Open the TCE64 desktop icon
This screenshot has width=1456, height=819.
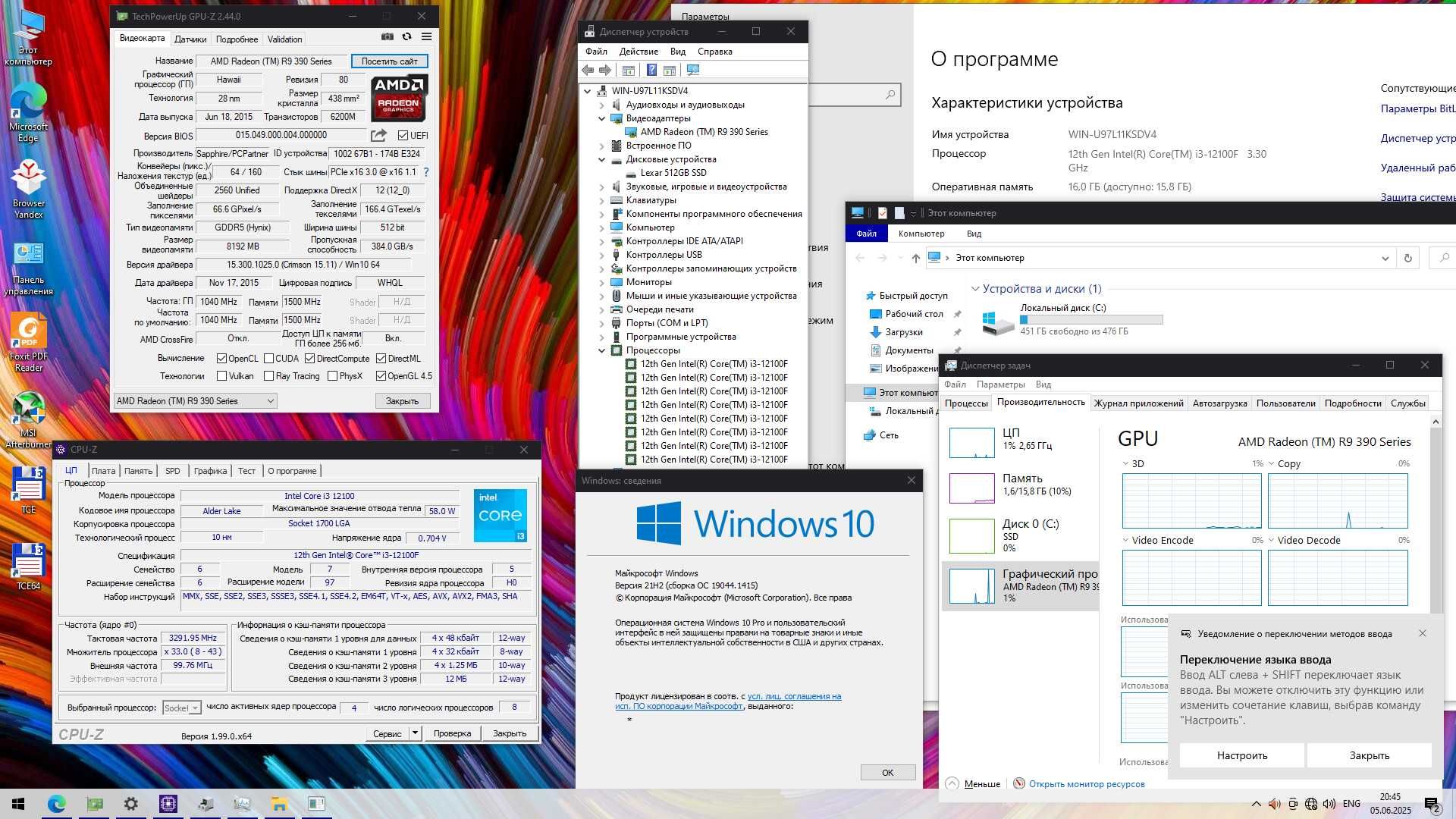pos(28,566)
